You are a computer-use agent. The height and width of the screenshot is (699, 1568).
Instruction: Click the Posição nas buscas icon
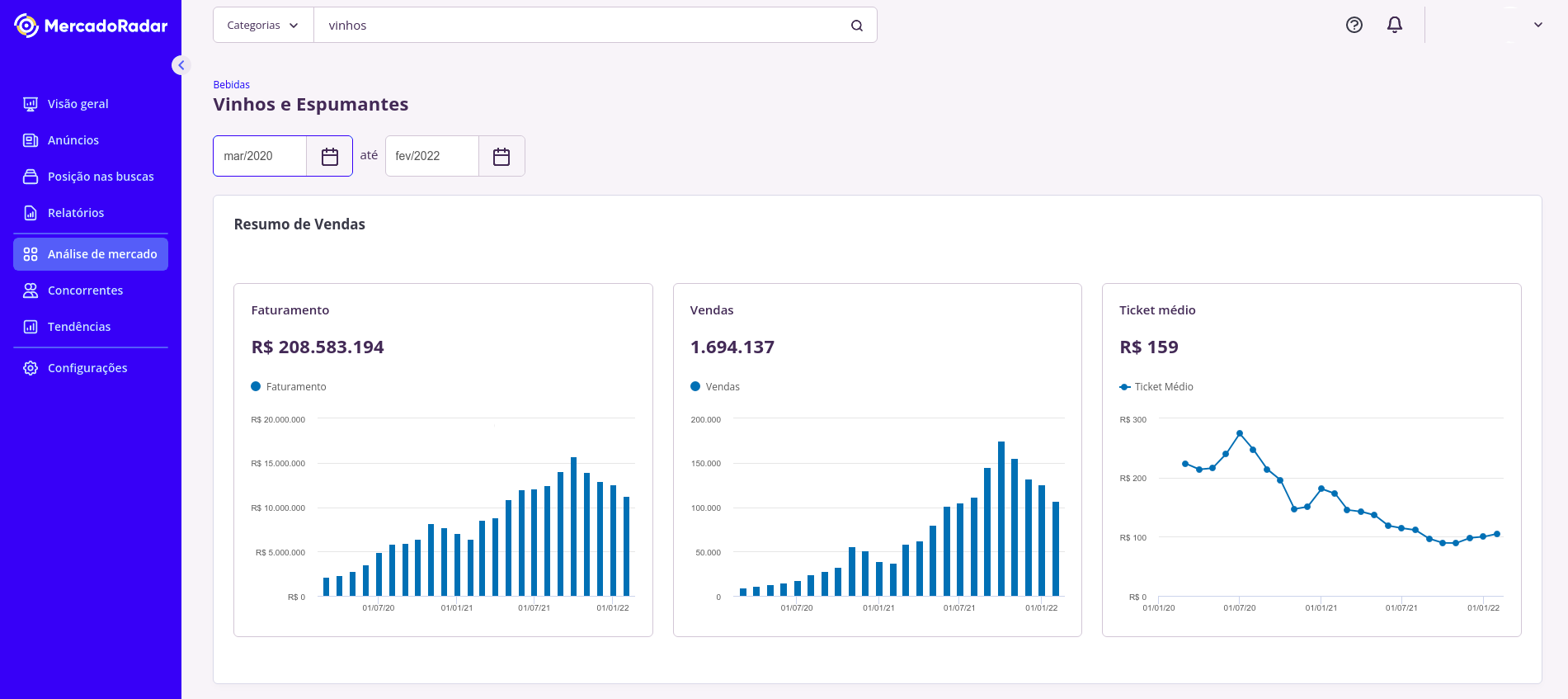tap(31, 177)
